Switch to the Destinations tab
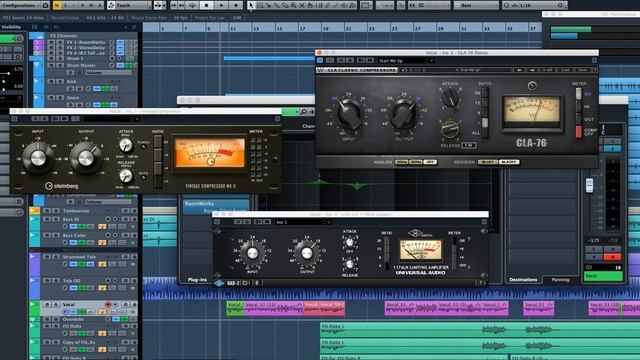640x360 pixels. (x=523, y=280)
